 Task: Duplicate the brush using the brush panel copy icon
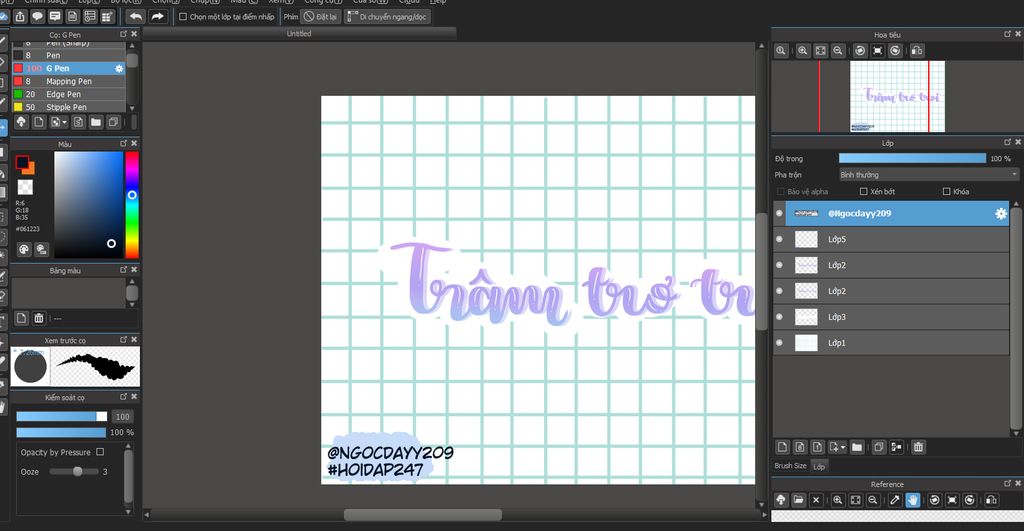[x=114, y=121]
